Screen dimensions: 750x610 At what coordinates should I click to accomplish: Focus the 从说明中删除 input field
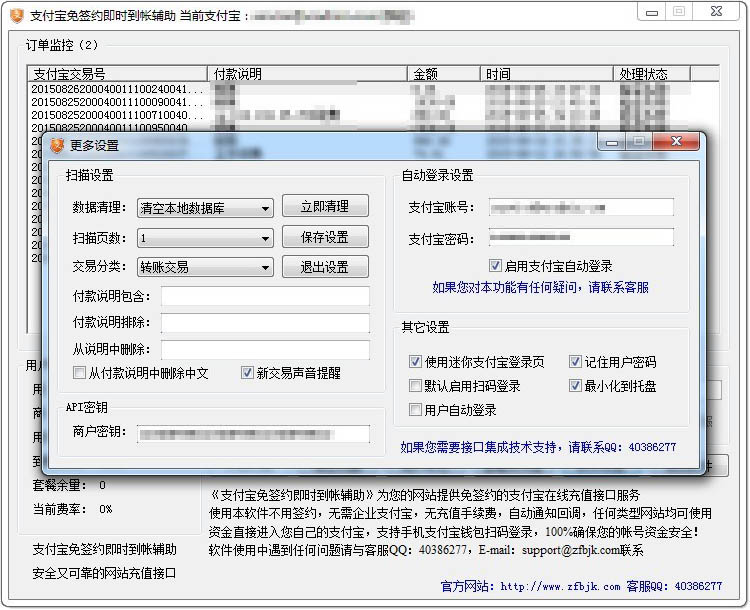pyautogui.click(x=265, y=350)
